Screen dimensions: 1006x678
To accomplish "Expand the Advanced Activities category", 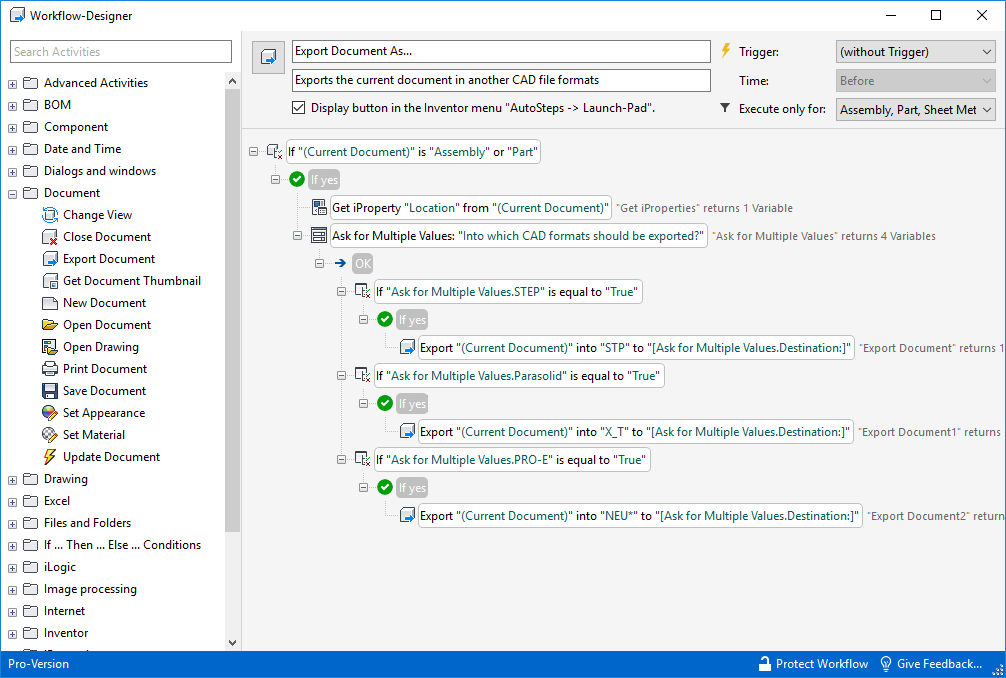I will tap(13, 83).
